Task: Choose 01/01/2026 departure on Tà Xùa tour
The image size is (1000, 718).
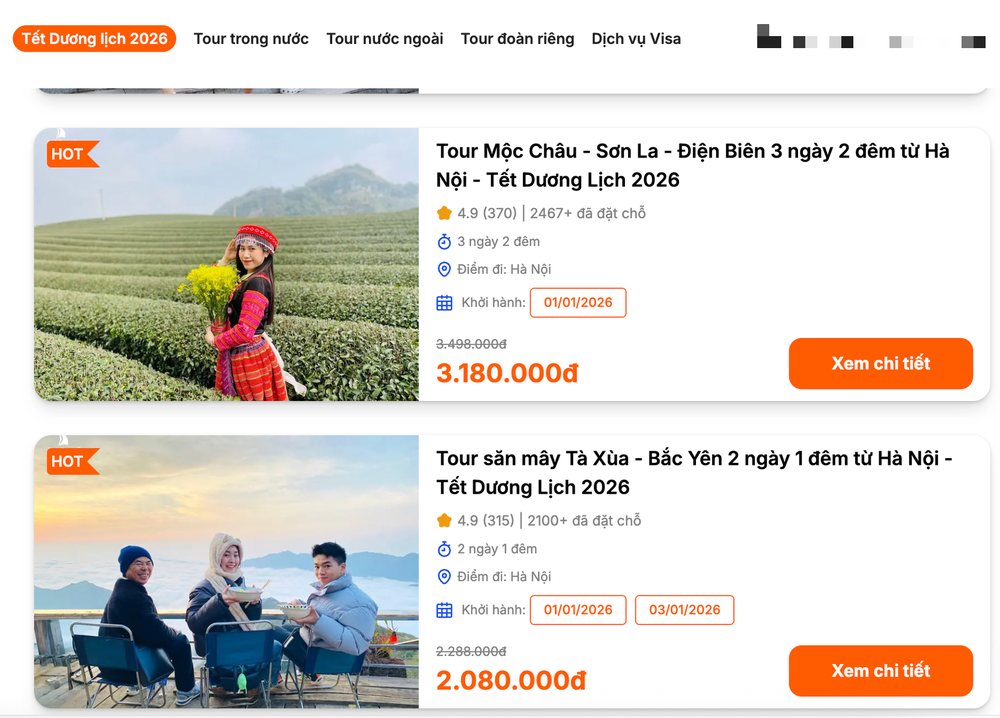Action: [578, 609]
